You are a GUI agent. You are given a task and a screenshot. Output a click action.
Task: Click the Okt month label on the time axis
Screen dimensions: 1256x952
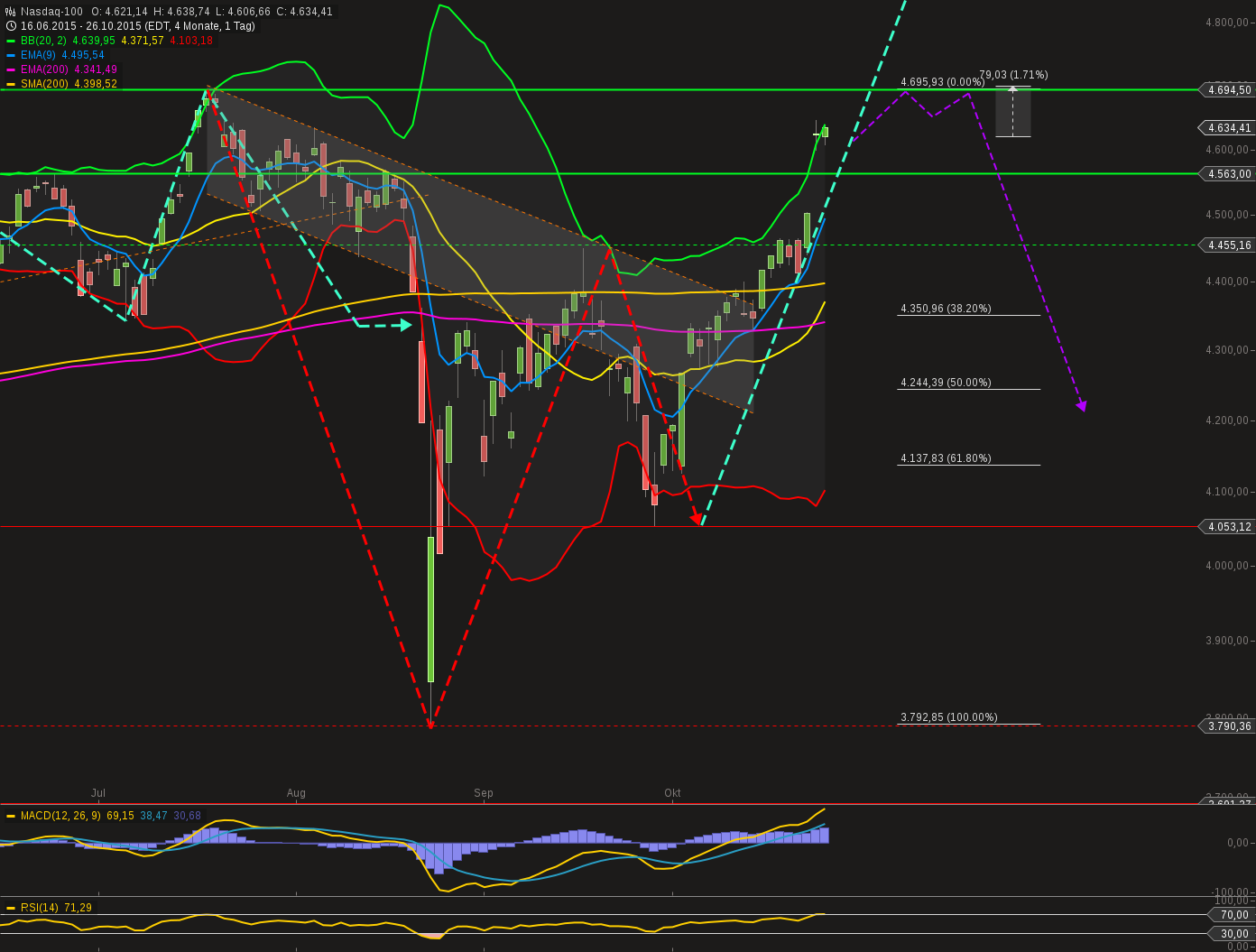672,793
